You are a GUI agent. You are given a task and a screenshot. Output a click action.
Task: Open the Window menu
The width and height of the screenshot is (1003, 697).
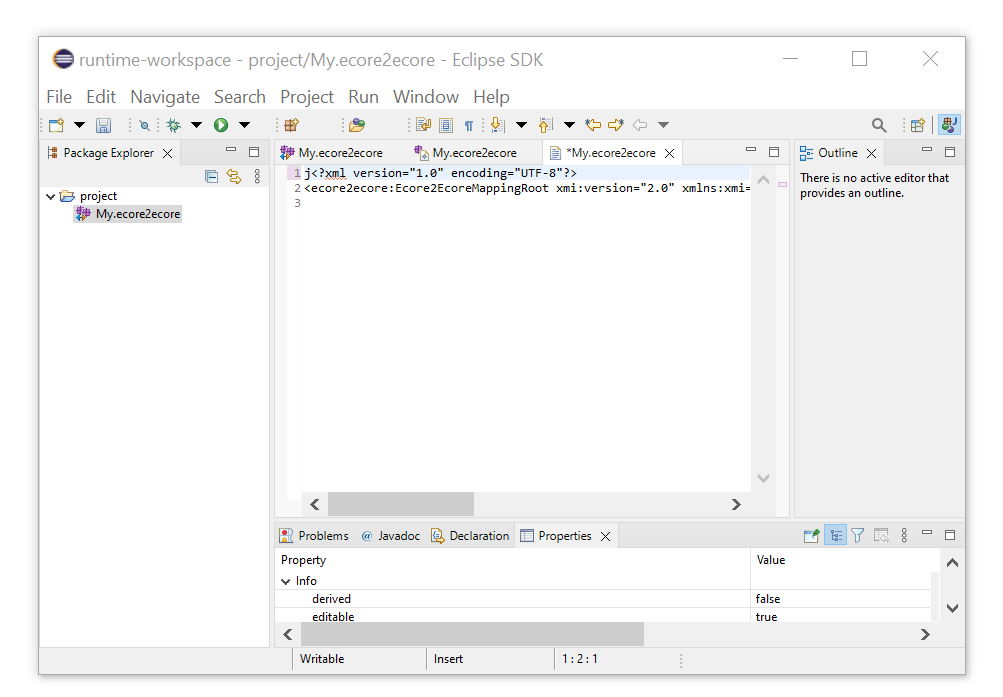426,97
